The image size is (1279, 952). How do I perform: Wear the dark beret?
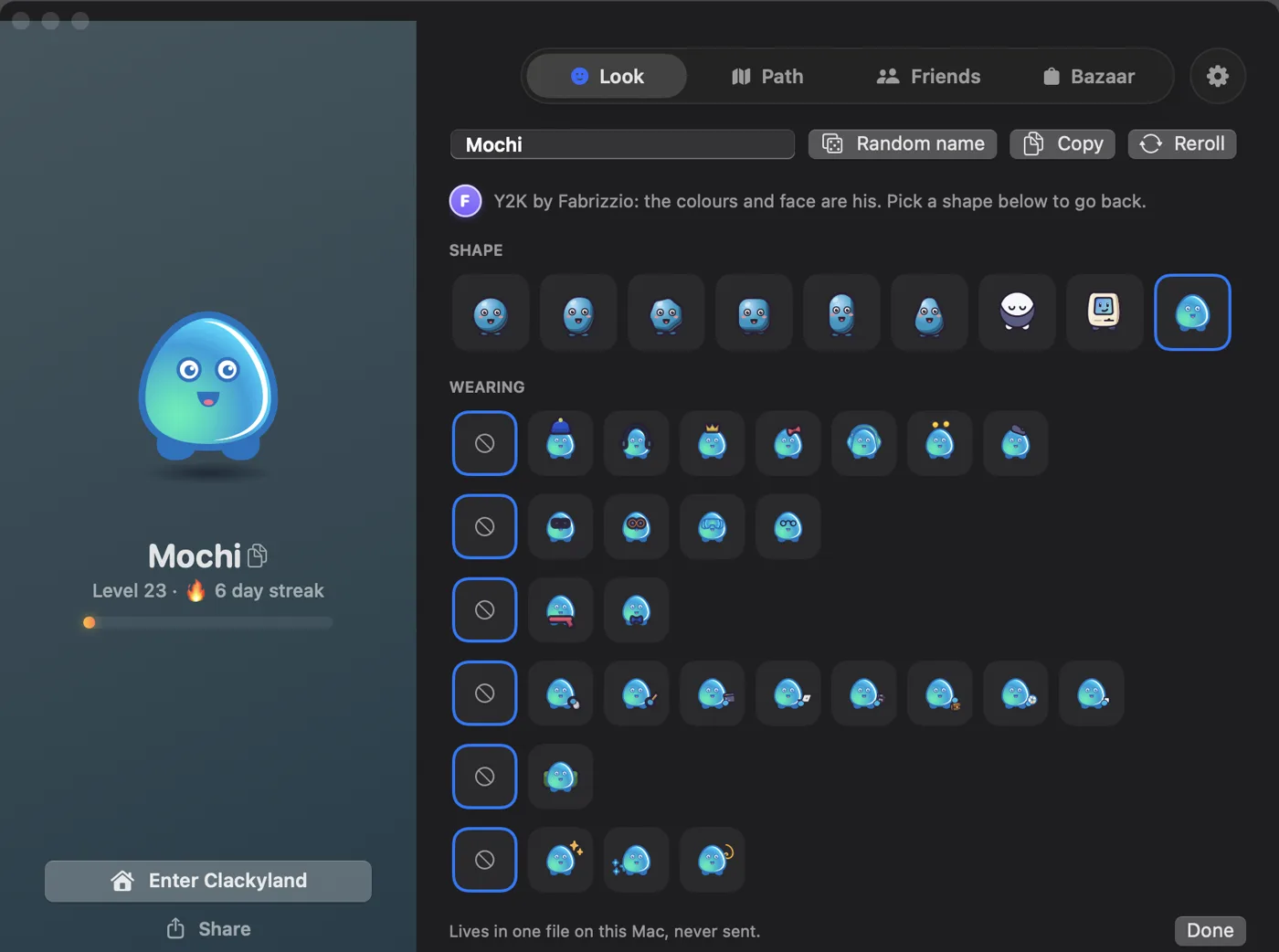(x=1016, y=443)
